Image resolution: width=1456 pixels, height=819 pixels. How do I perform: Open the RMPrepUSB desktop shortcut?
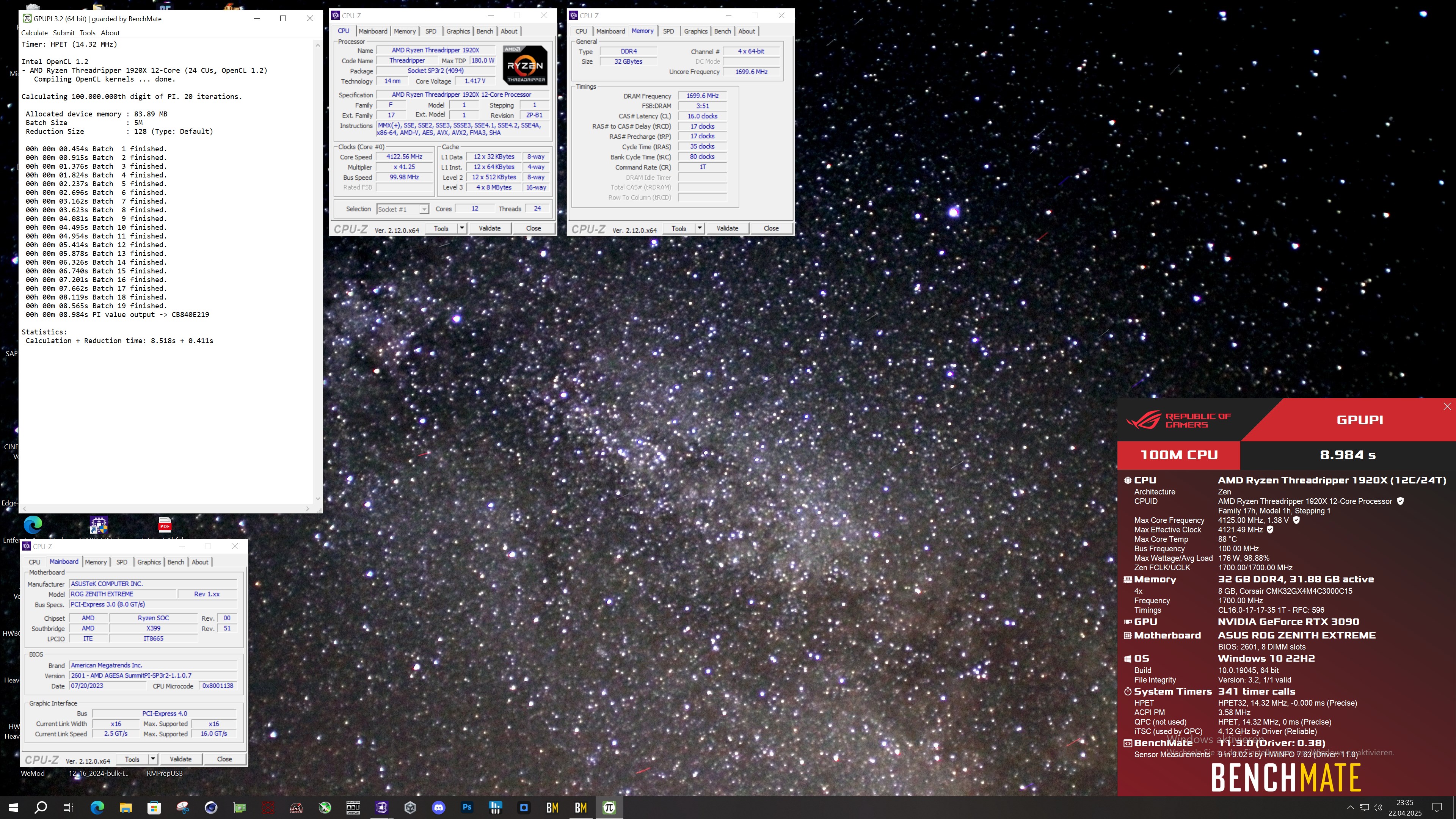165,773
